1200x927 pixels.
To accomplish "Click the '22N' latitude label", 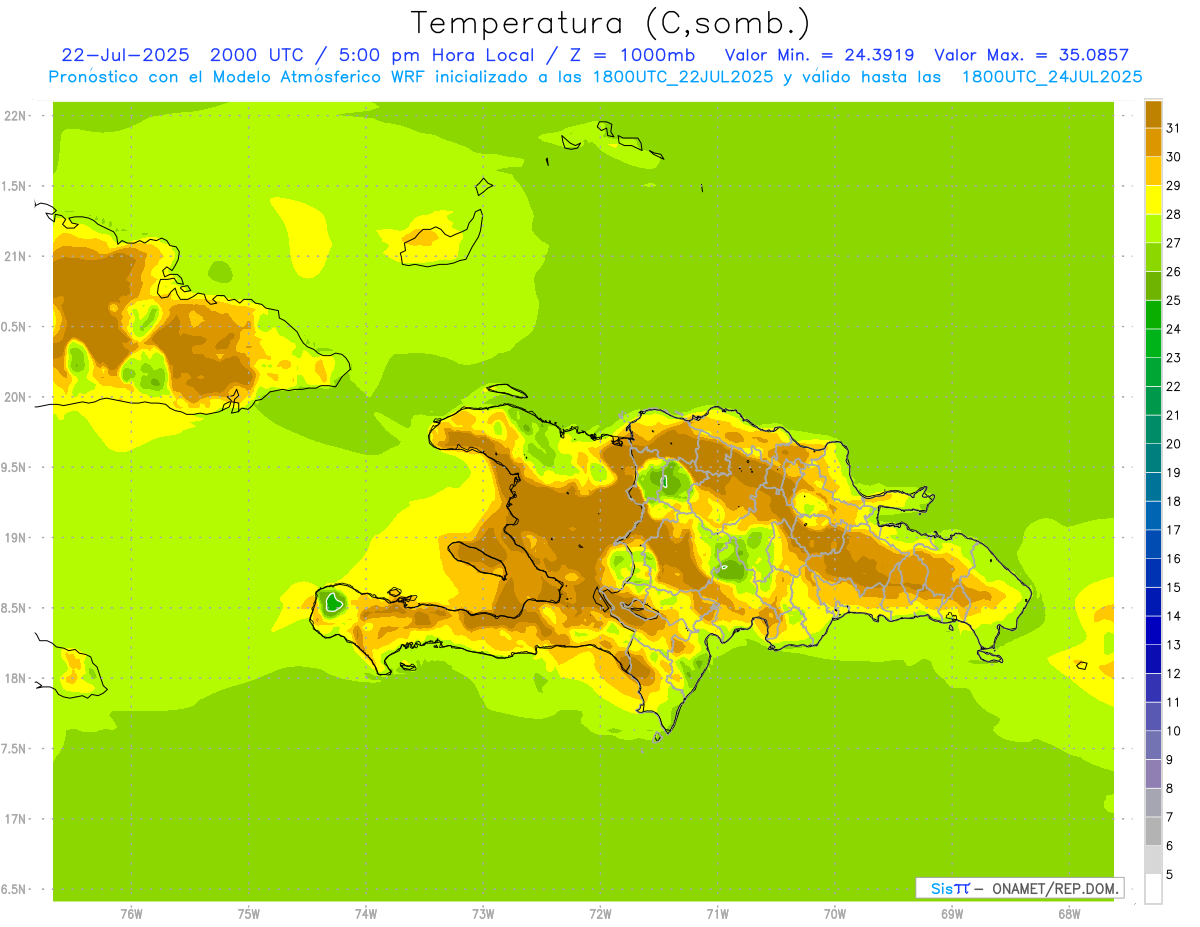I will pos(14,116).
